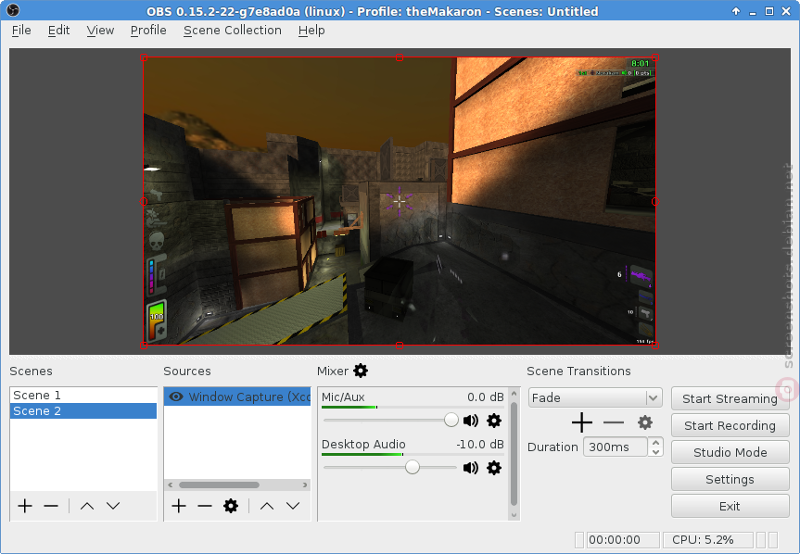Open the Mixer settings gear icon

(x=361, y=371)
